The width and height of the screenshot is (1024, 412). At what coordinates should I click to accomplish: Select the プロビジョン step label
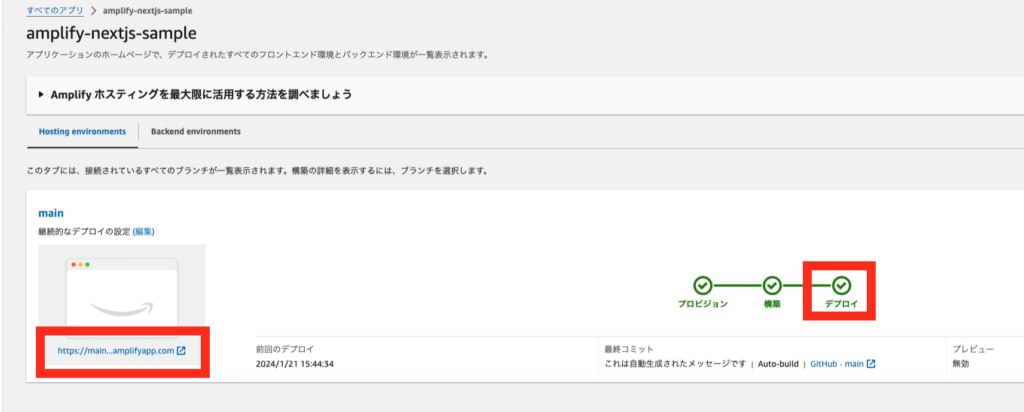(702, 303)
